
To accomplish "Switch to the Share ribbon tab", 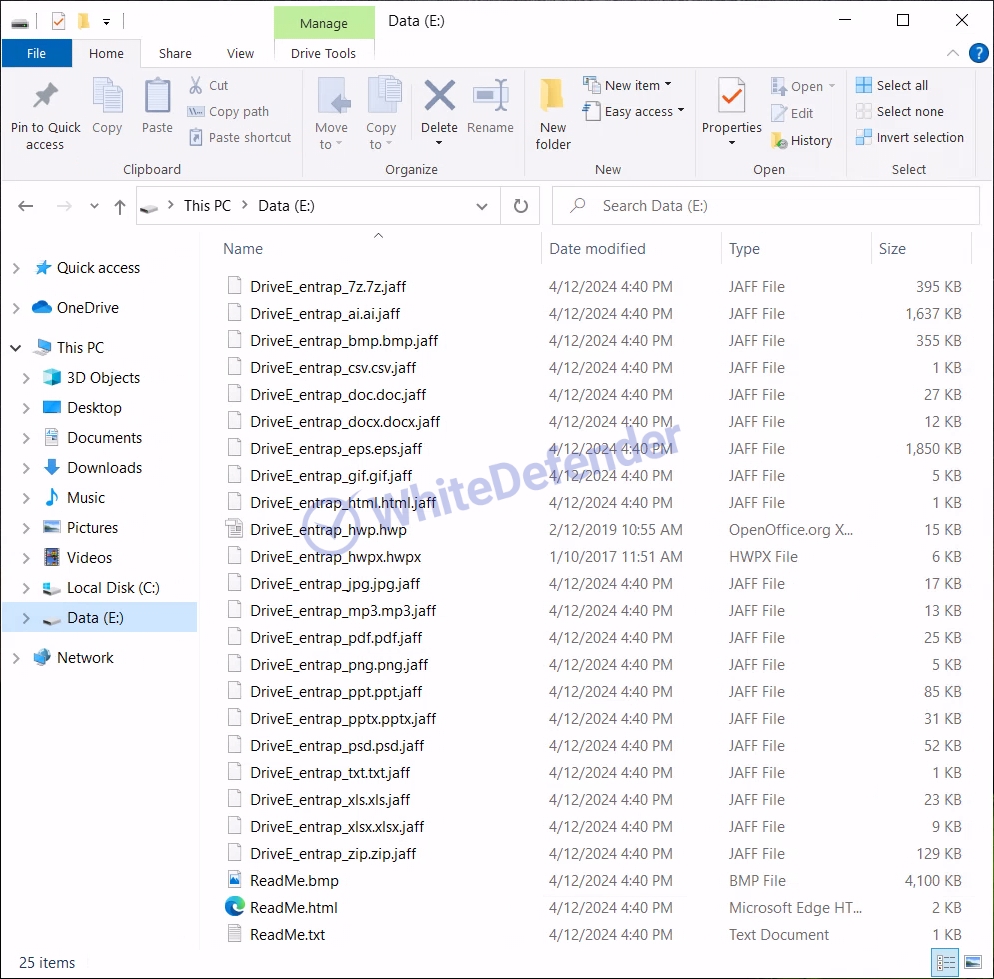I will click(x=175, y=53).
